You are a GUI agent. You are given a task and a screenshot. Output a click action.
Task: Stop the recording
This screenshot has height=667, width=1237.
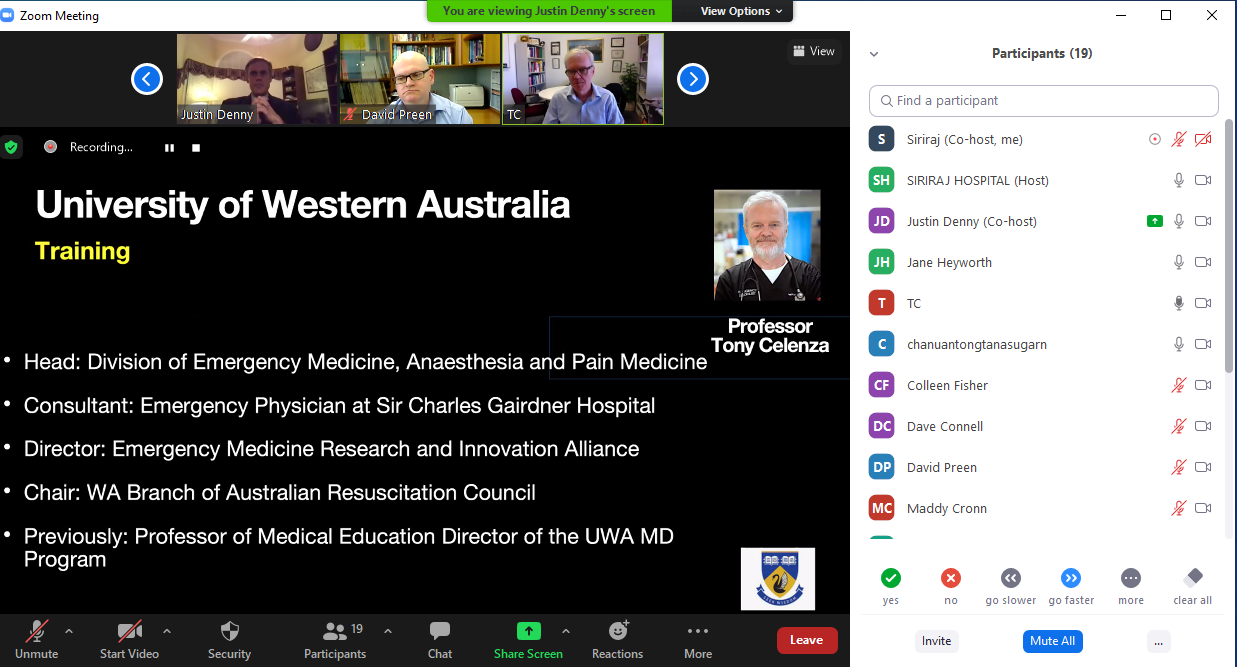[196, 148]
